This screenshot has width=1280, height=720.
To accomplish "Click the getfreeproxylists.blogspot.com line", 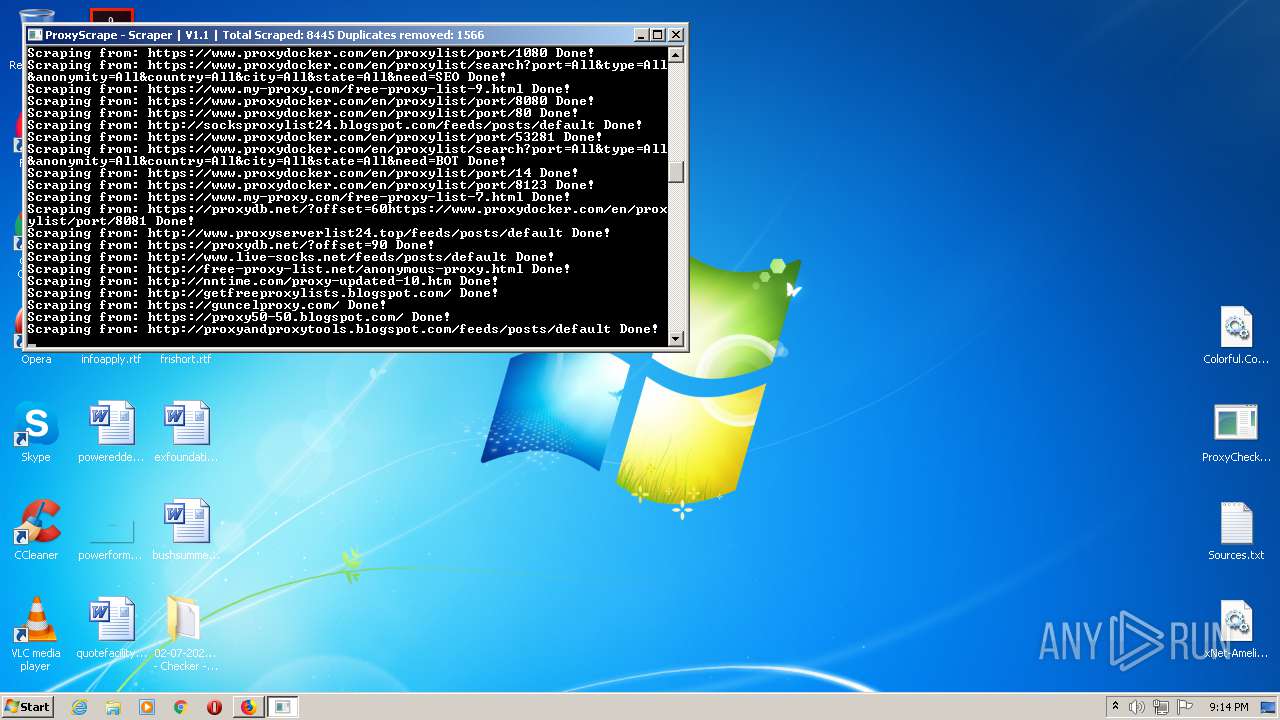I will coord(263,293).
